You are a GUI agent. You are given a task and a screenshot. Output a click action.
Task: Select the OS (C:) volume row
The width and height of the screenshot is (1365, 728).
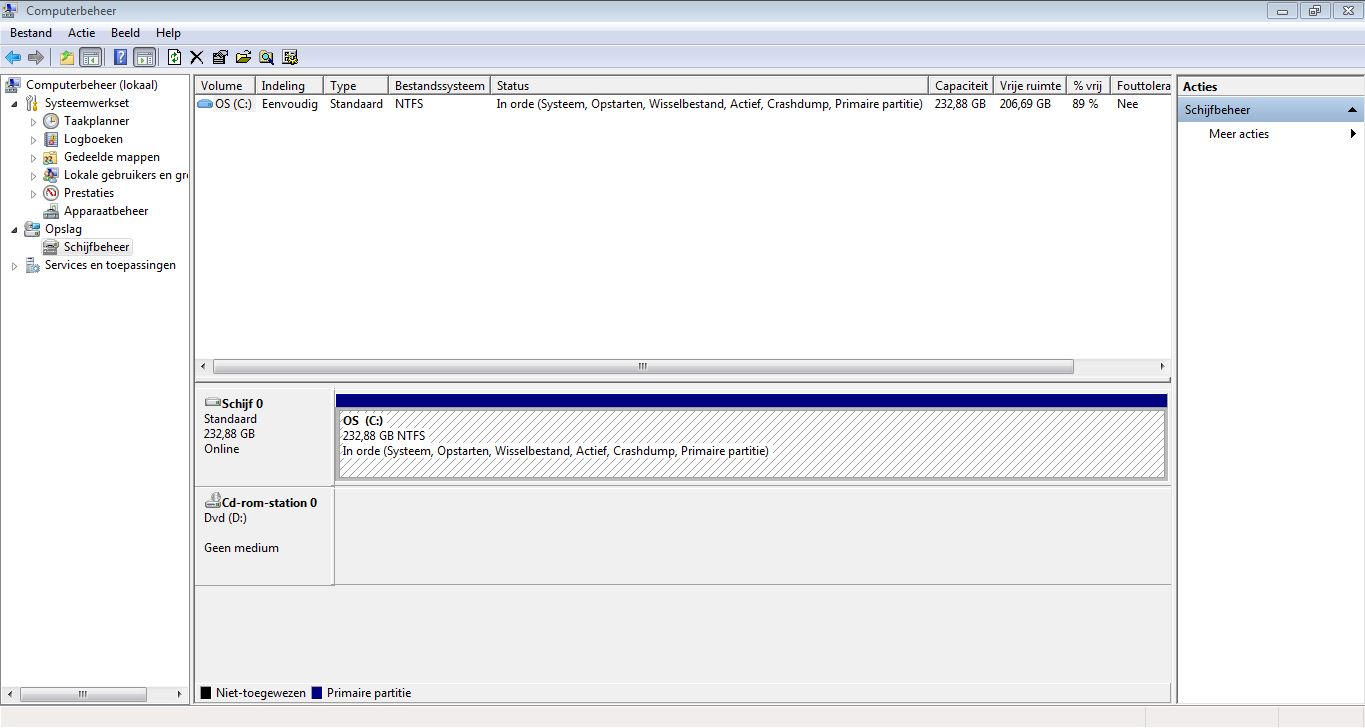pos(682,104)
